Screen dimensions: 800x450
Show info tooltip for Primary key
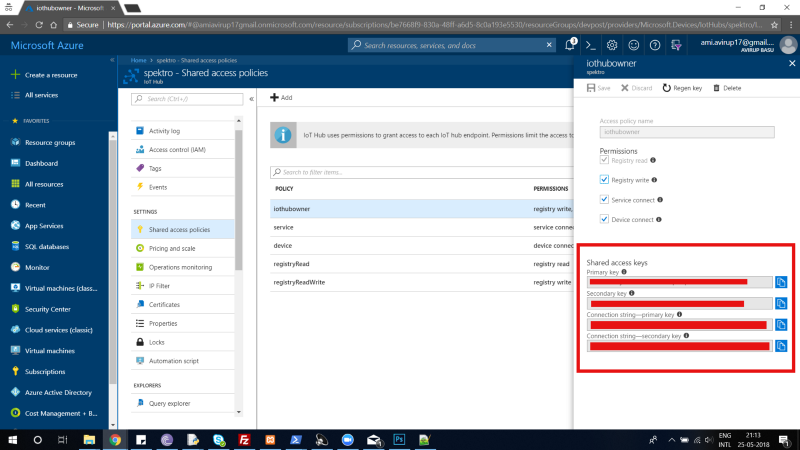click(624, 272)
